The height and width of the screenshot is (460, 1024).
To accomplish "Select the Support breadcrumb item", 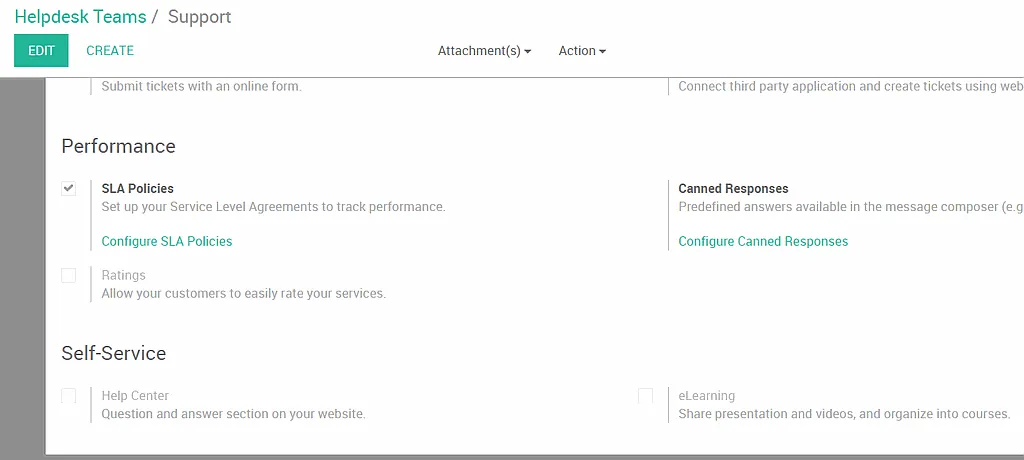I will tap(199, 17).
